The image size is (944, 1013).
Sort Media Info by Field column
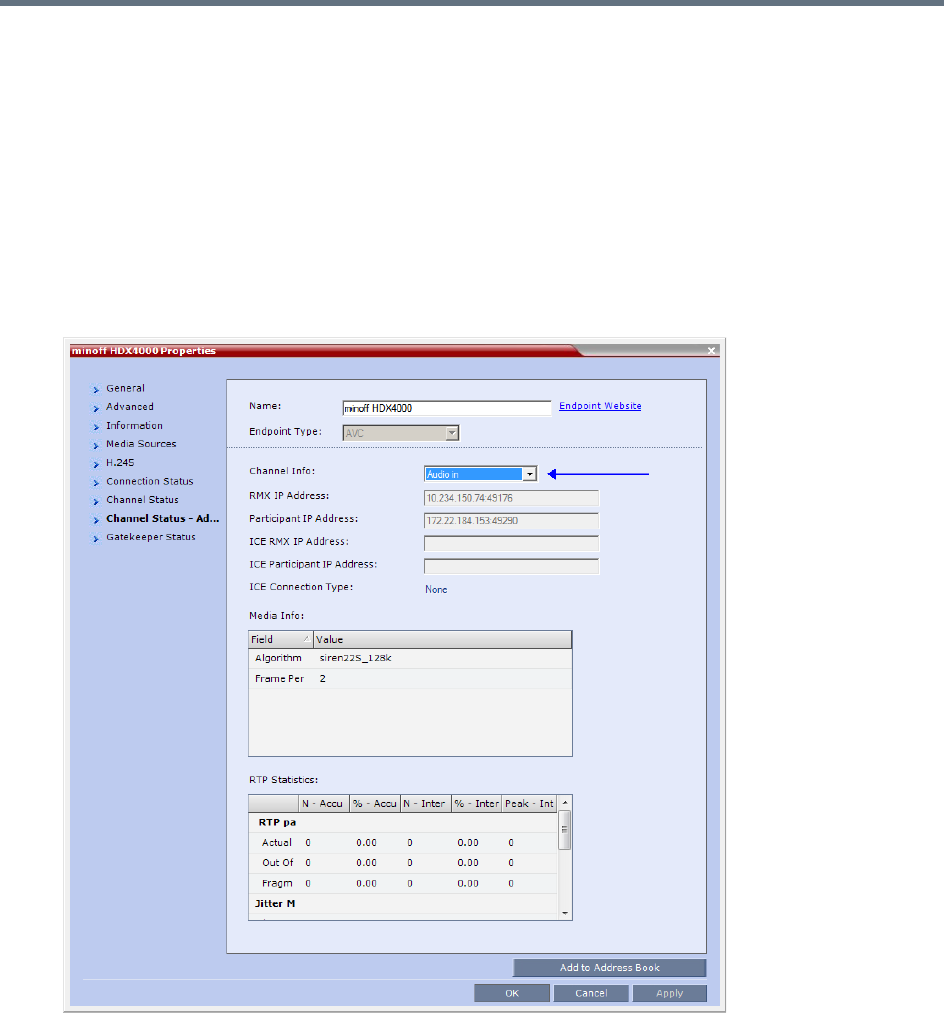pos(281,640)
